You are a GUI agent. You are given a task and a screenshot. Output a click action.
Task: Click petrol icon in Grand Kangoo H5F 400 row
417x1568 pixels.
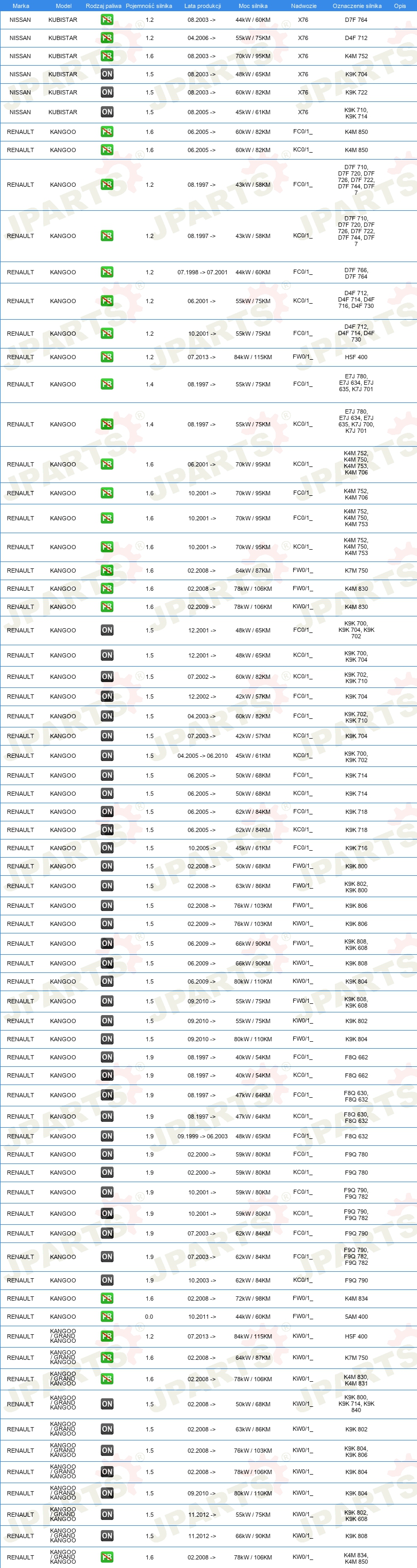[x=107, y=1336]
